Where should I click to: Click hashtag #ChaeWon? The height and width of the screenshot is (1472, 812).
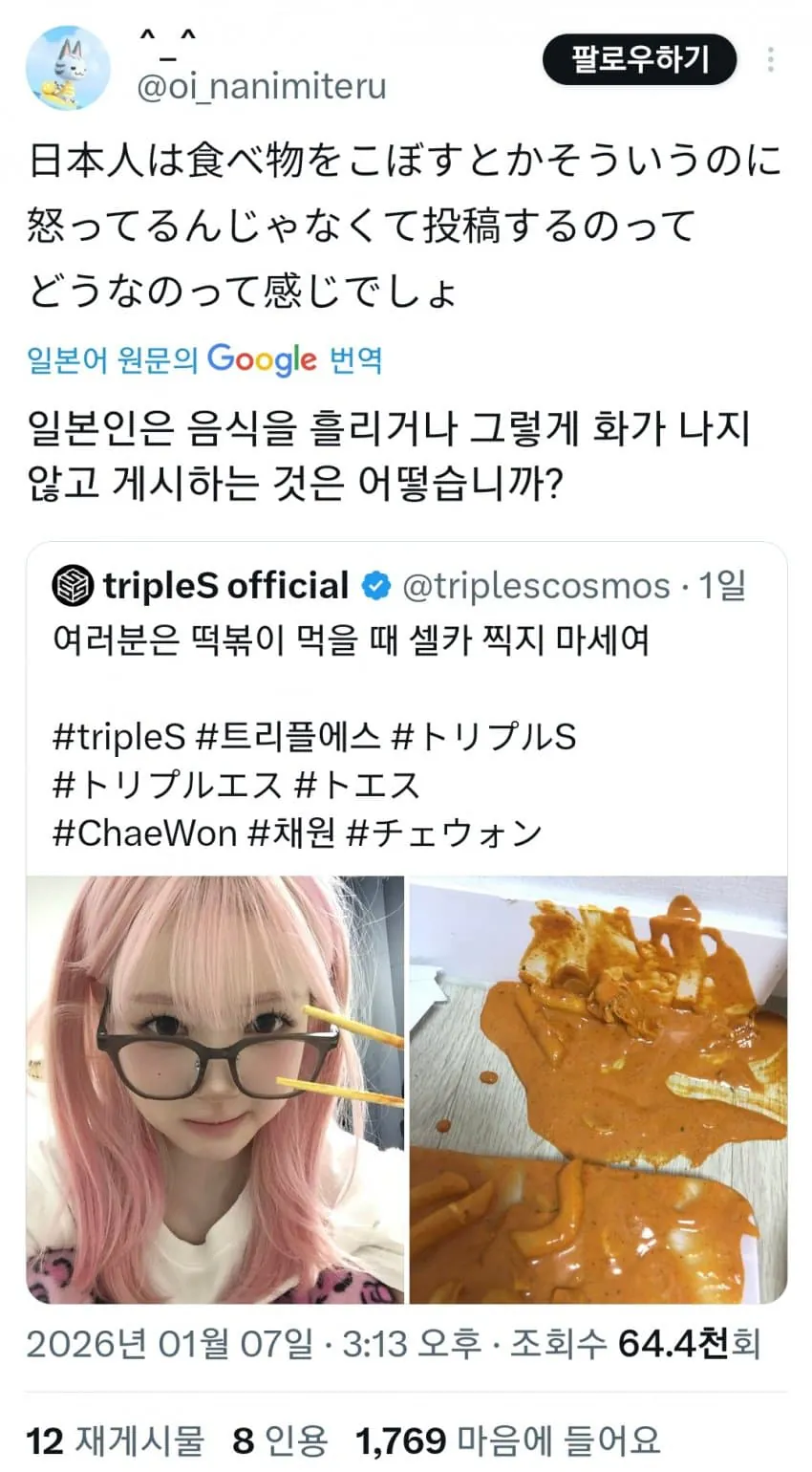tap(144, 833)
